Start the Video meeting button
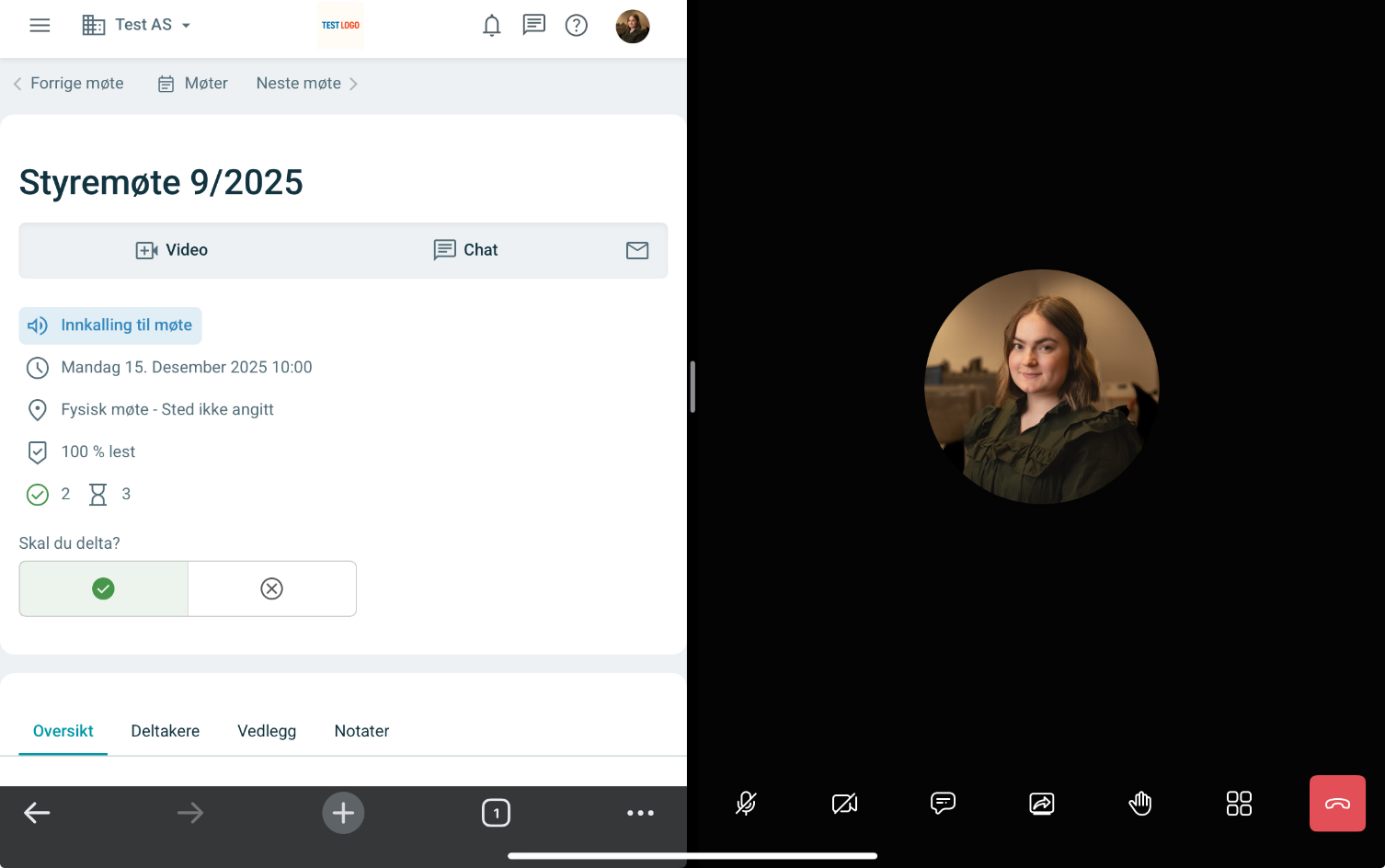1385x868 pixels. click(x=172, y=250)
